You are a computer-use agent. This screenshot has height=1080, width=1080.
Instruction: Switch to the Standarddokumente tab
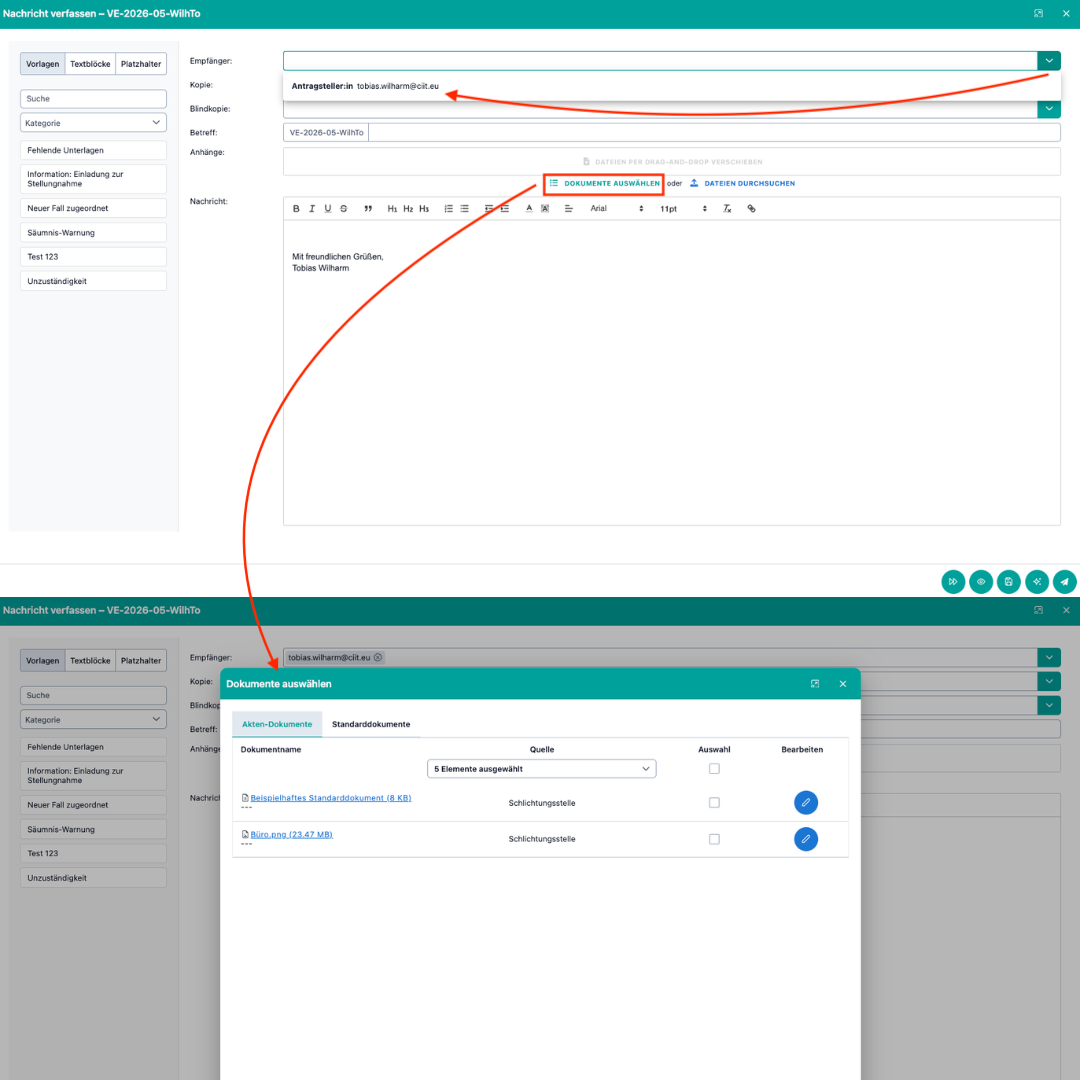(x=371, y=724)
